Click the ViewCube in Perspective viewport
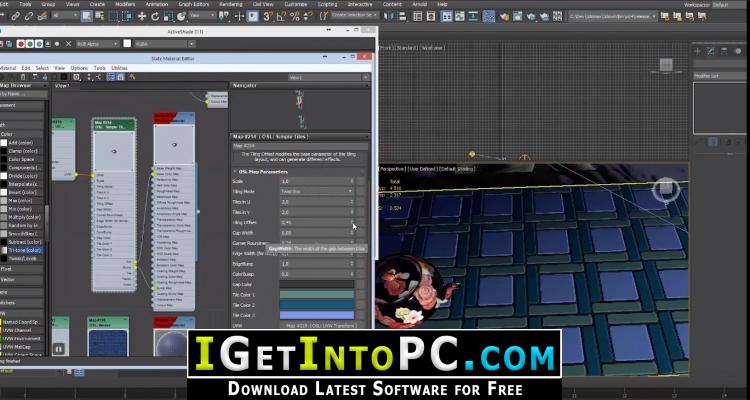750x400 pixels. click(666, 189)
